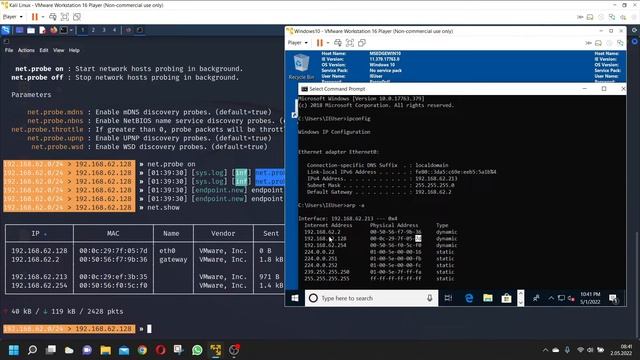This screenshot has width=640, height=360.
Task: Expand power options arrow in Windows10 VMware toolbar
Action: pos(328,43)
